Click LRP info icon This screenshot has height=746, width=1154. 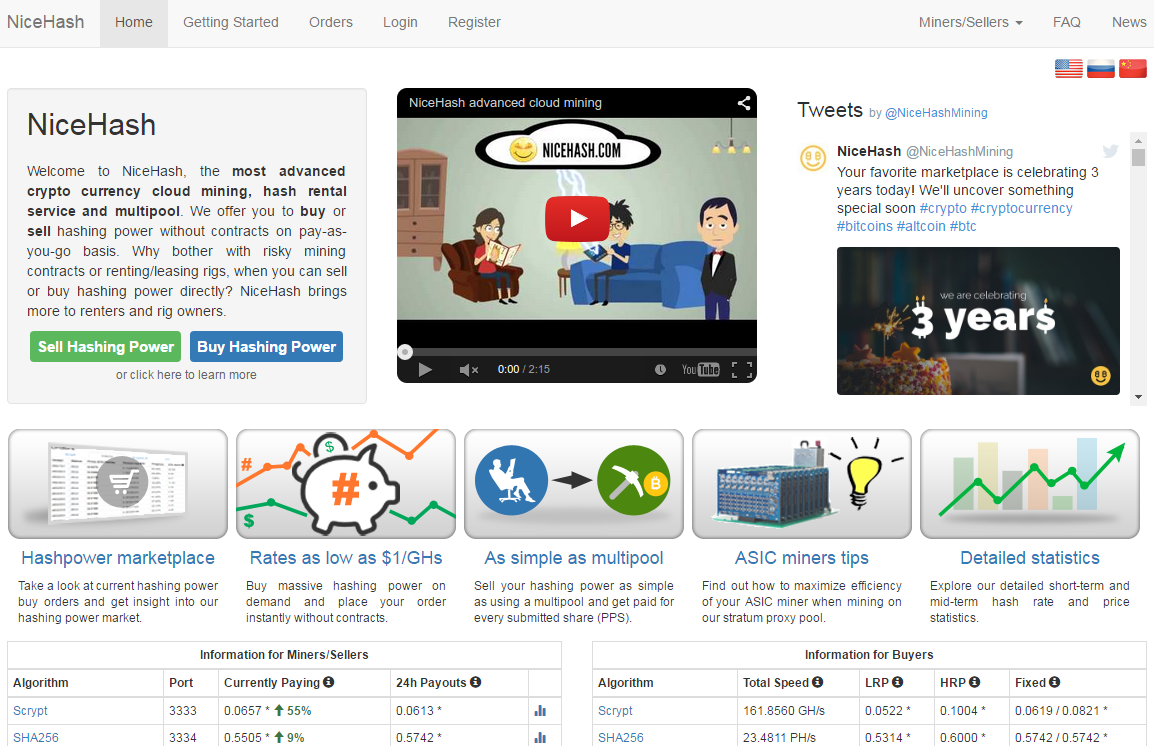[897, 682]
